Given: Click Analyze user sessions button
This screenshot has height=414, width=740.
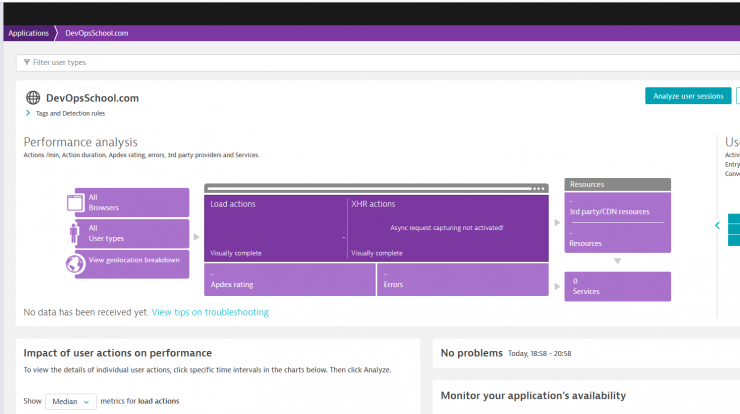Looking at the screenshot, I should [688, 96].
